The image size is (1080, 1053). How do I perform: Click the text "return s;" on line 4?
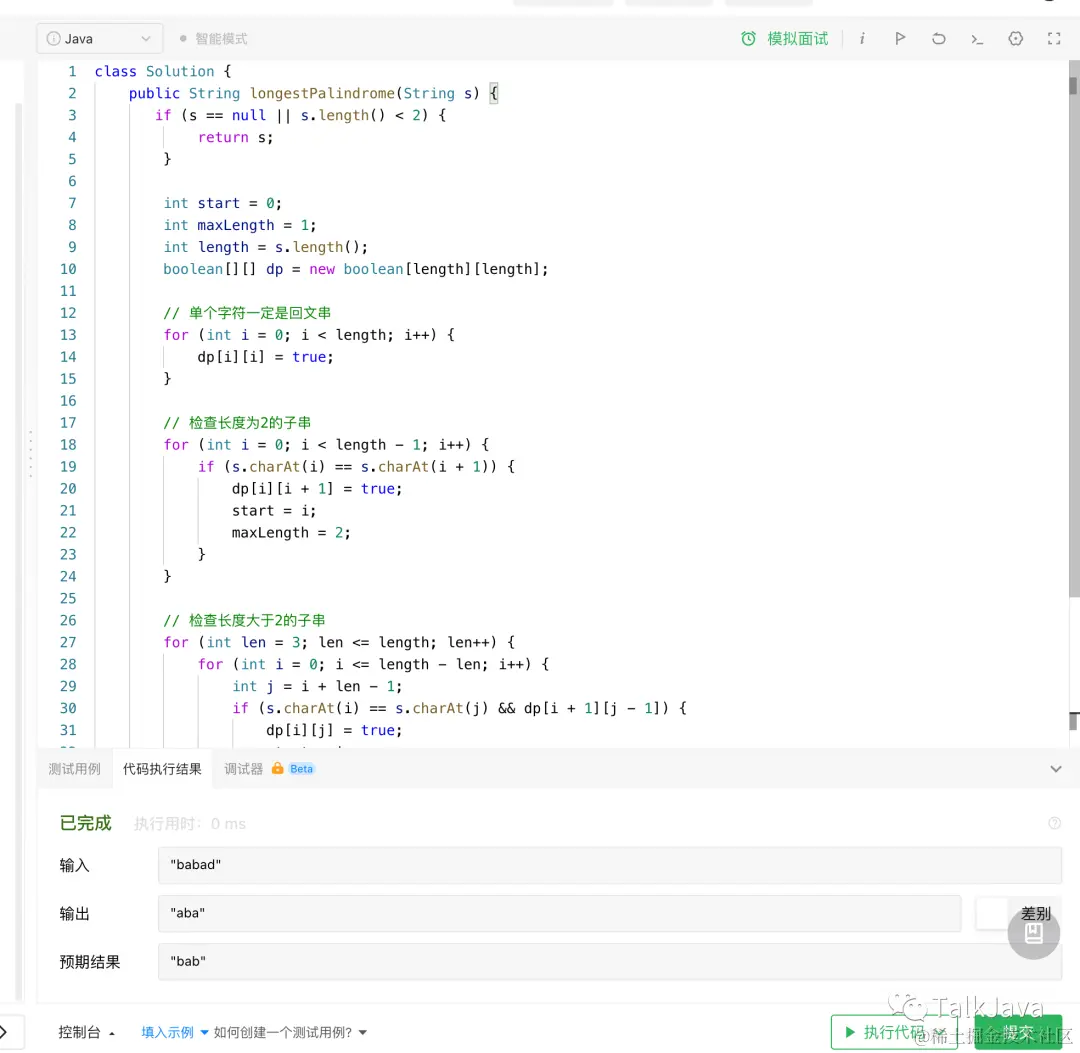[x=235, y=137]
